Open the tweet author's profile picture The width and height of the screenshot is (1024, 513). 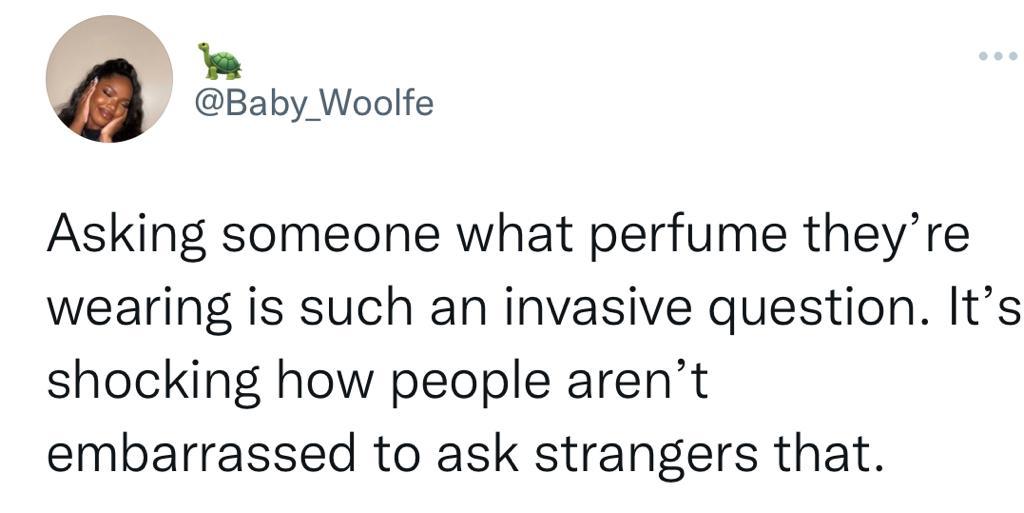click(109, 80)
